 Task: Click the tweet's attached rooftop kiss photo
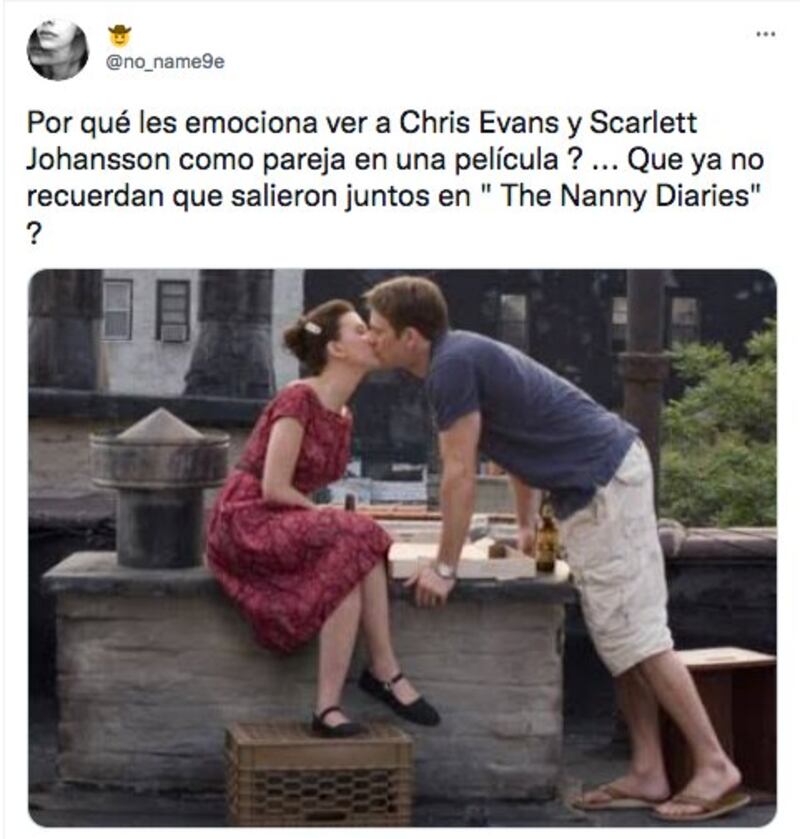402,548
